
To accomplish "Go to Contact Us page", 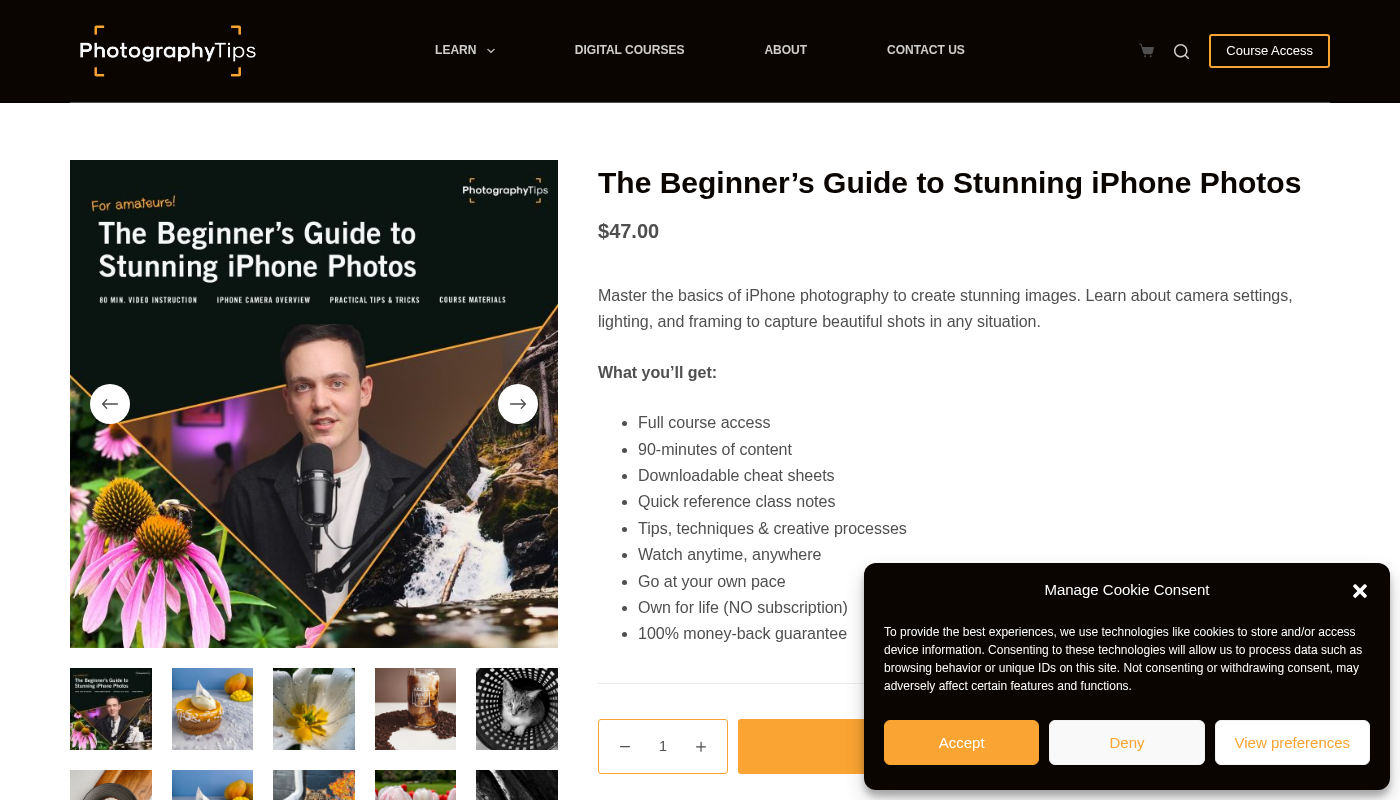I will (926, 50).
